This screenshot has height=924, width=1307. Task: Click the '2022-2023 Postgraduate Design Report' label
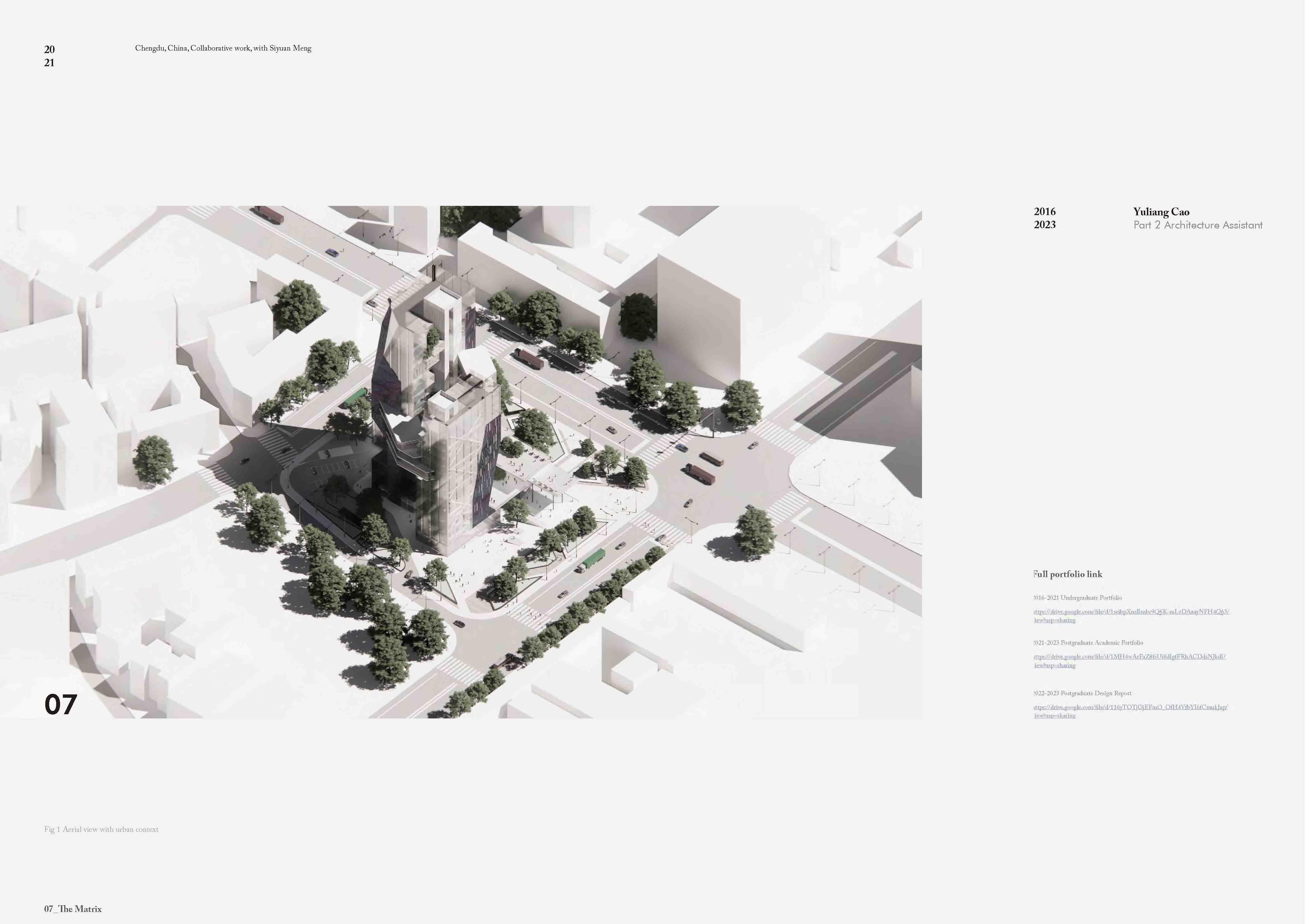[1083, 694]
